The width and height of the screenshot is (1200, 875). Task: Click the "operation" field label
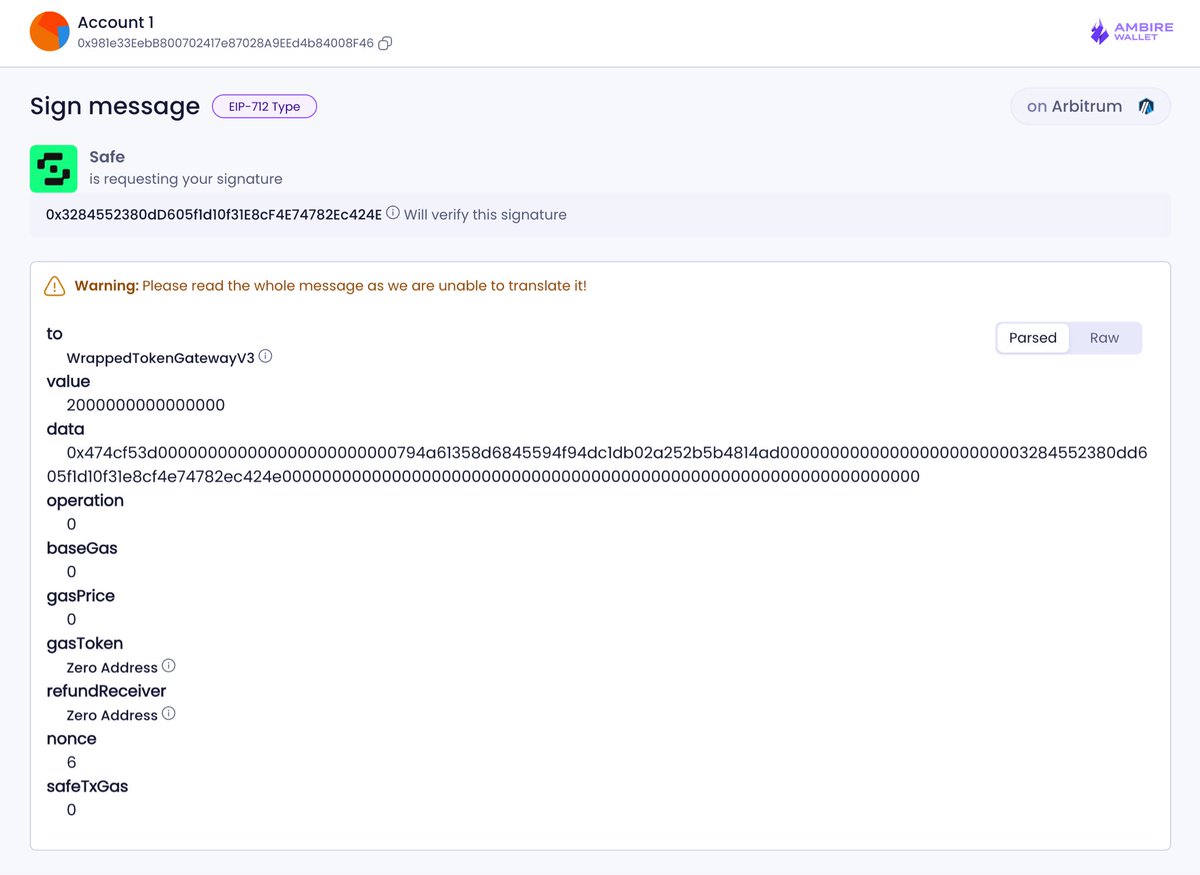(x=85, y=500)
